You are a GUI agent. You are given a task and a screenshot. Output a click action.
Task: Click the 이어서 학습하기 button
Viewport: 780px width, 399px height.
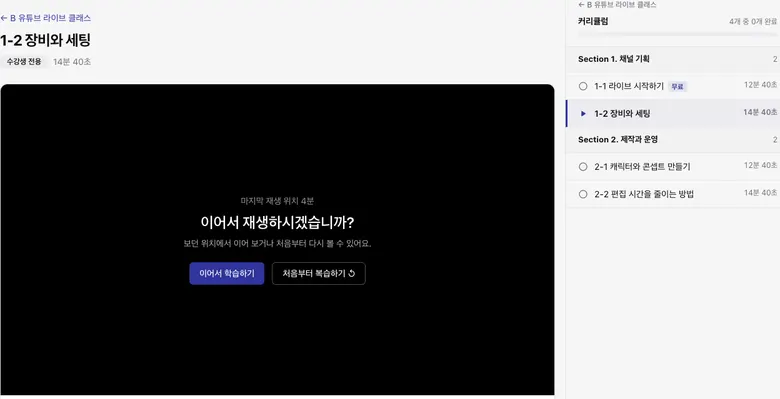pyautogui.click(x=226, y=274)
